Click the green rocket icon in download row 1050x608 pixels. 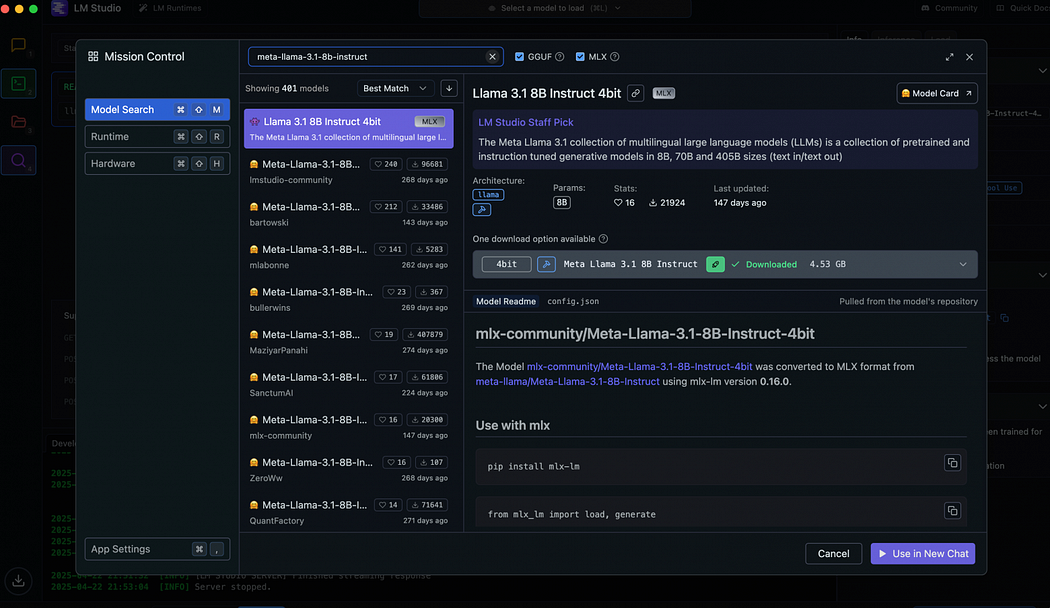(715, 264)
